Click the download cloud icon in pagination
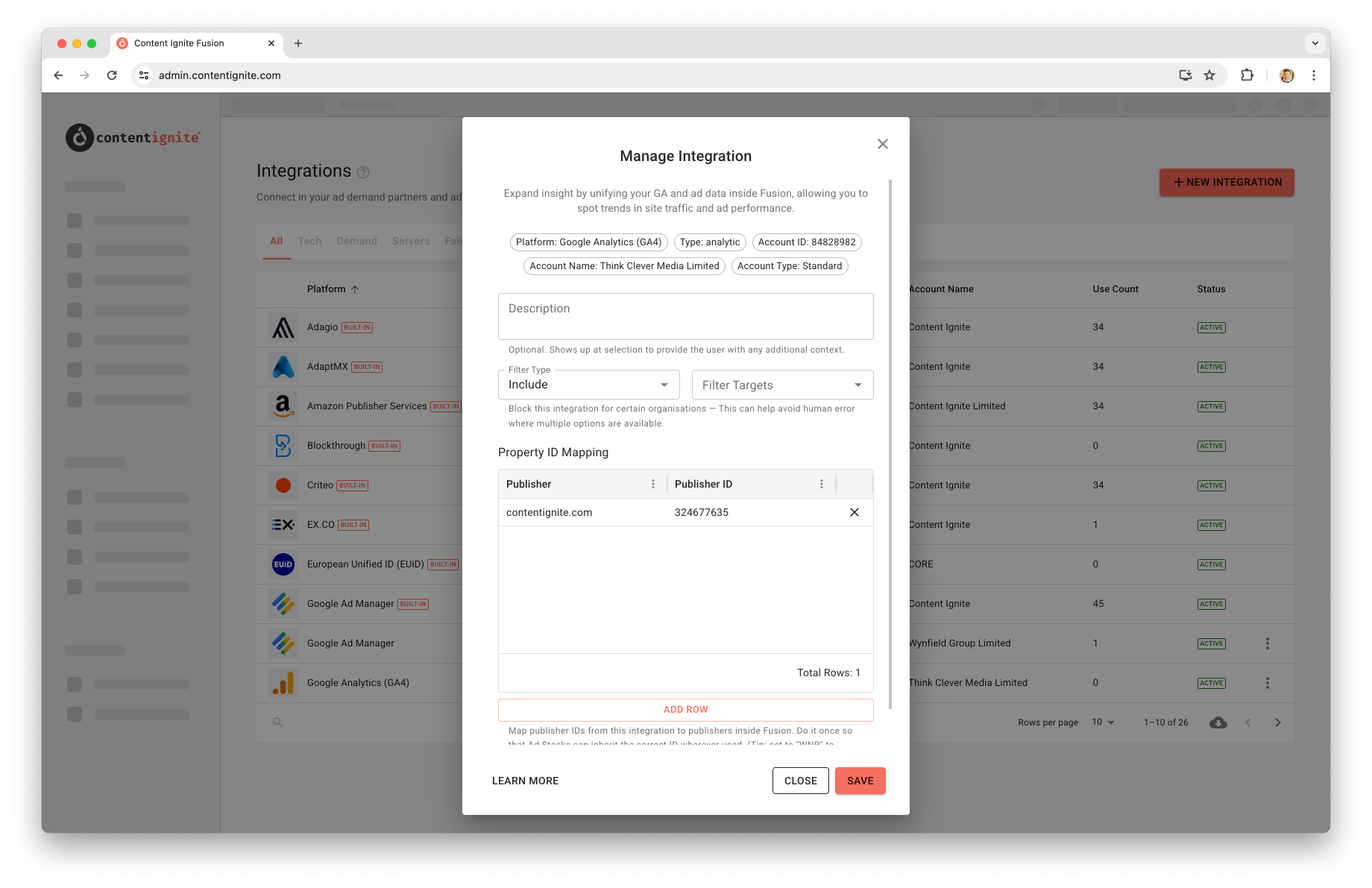Viewport: 1372px width, 888px height. (x=1218, y=722)
